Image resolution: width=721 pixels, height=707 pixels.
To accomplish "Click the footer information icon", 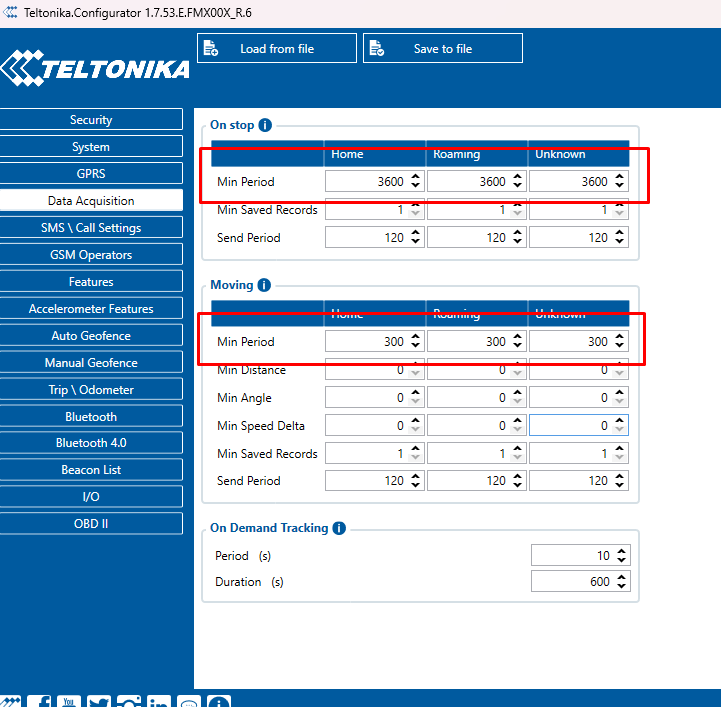I will pyautogui.click(x=219, y=701).
